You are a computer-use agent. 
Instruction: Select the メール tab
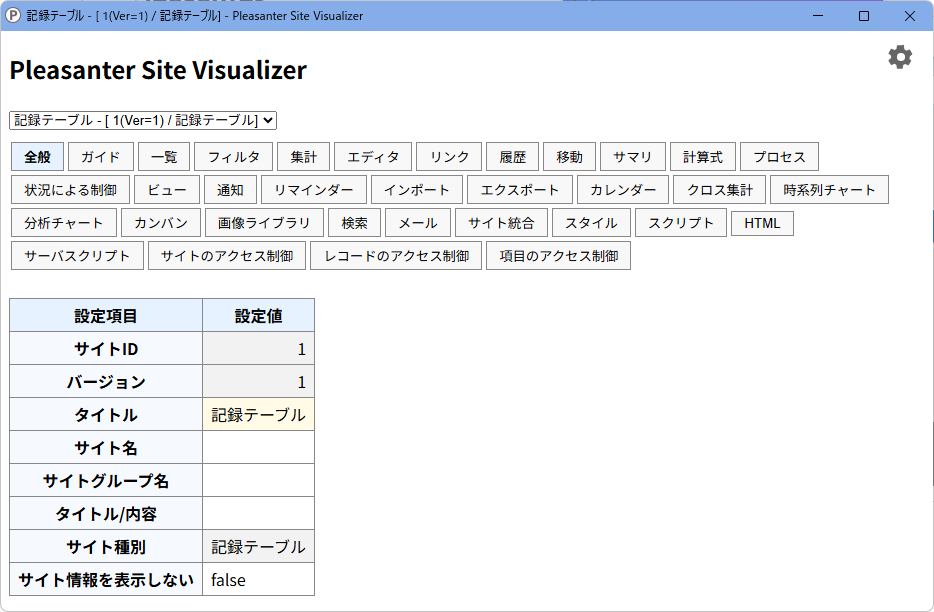(418, 223)
